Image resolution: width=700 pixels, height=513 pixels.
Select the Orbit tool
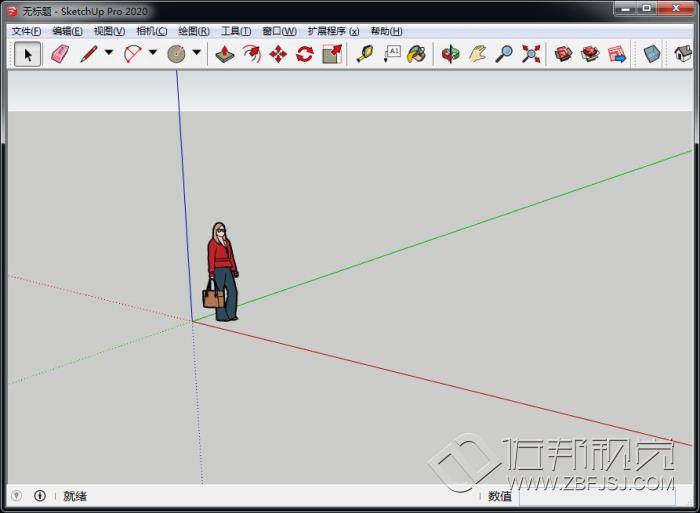point(451,54)
